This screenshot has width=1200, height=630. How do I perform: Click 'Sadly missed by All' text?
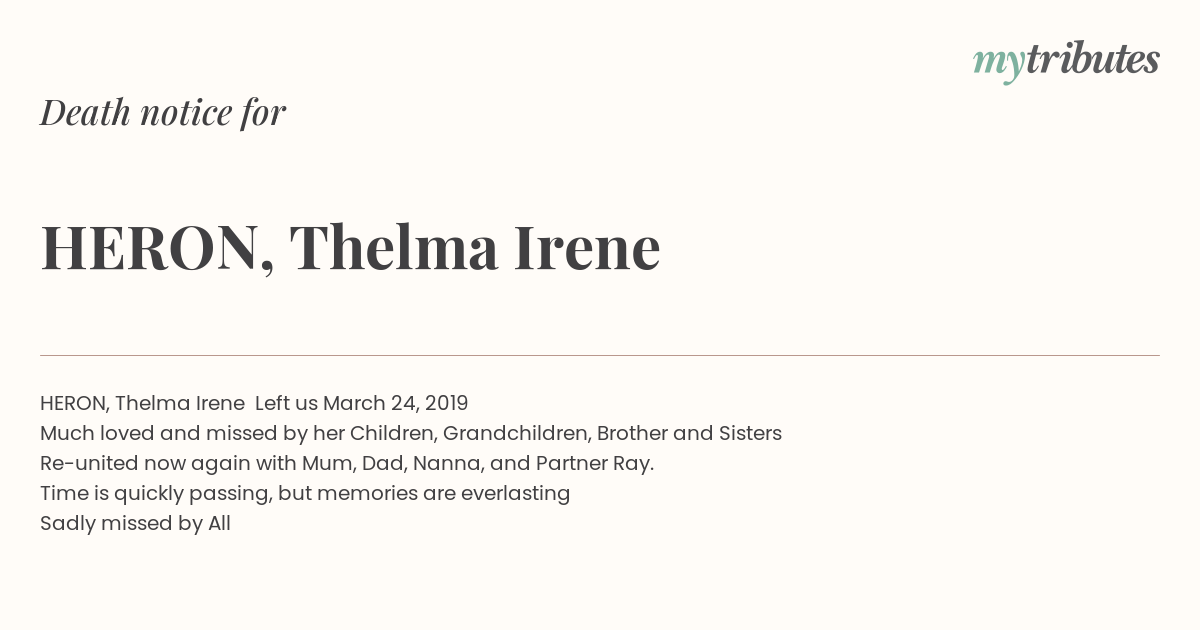click(135, 523)
